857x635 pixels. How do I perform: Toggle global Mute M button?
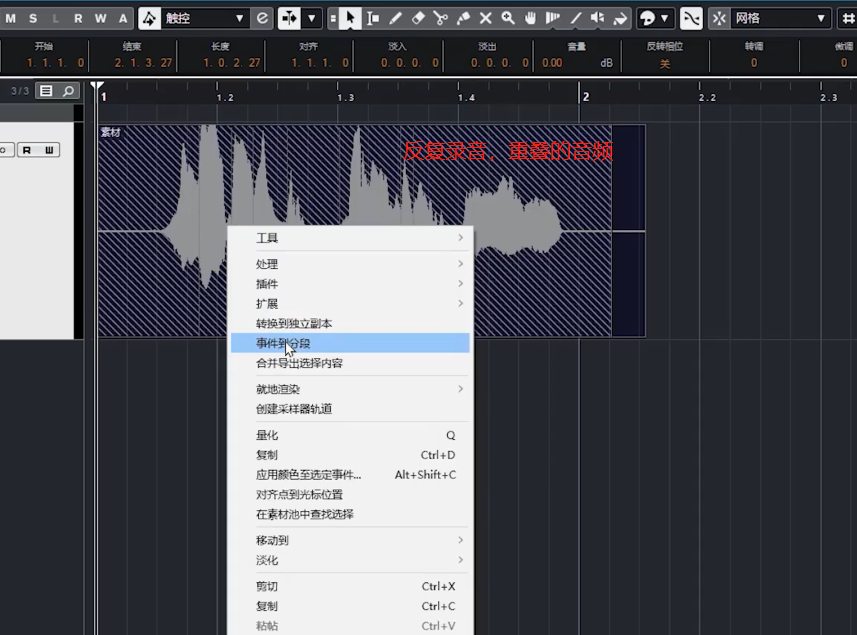tap(10, 19)
